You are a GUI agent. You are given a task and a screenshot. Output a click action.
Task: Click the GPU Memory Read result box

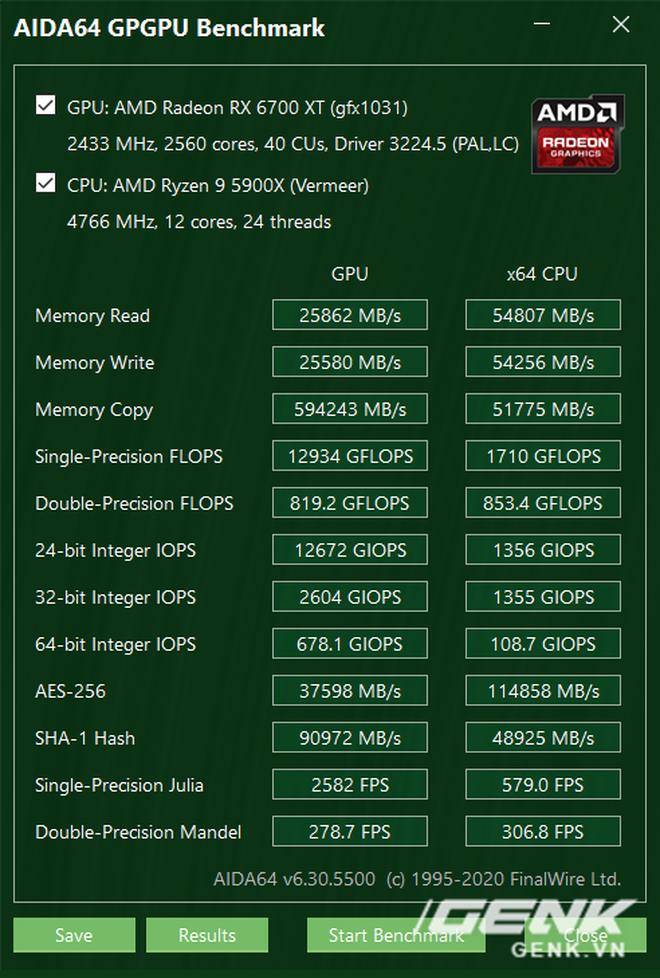(x=350, y=315)
